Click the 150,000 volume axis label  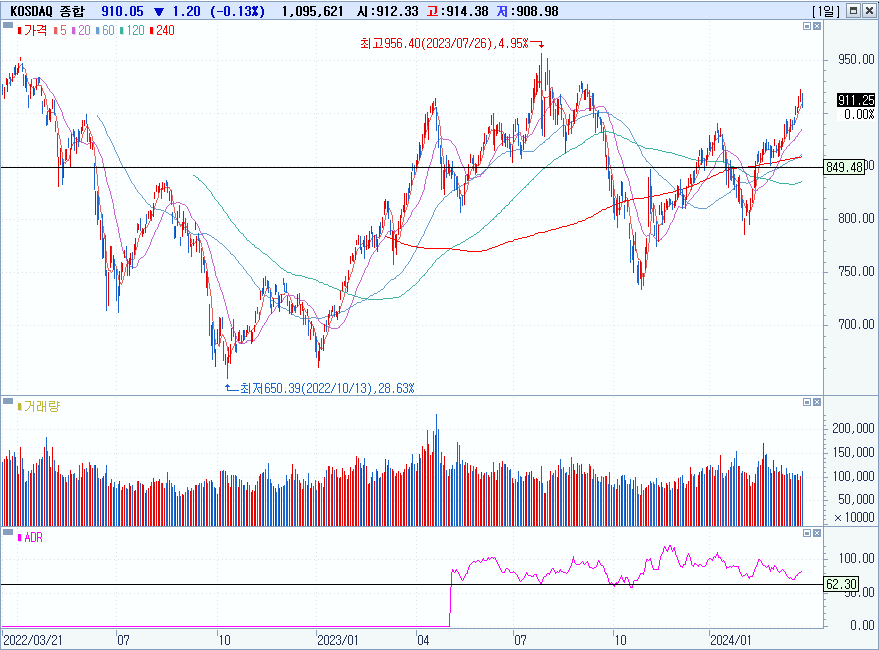click(x=853, y=452)
